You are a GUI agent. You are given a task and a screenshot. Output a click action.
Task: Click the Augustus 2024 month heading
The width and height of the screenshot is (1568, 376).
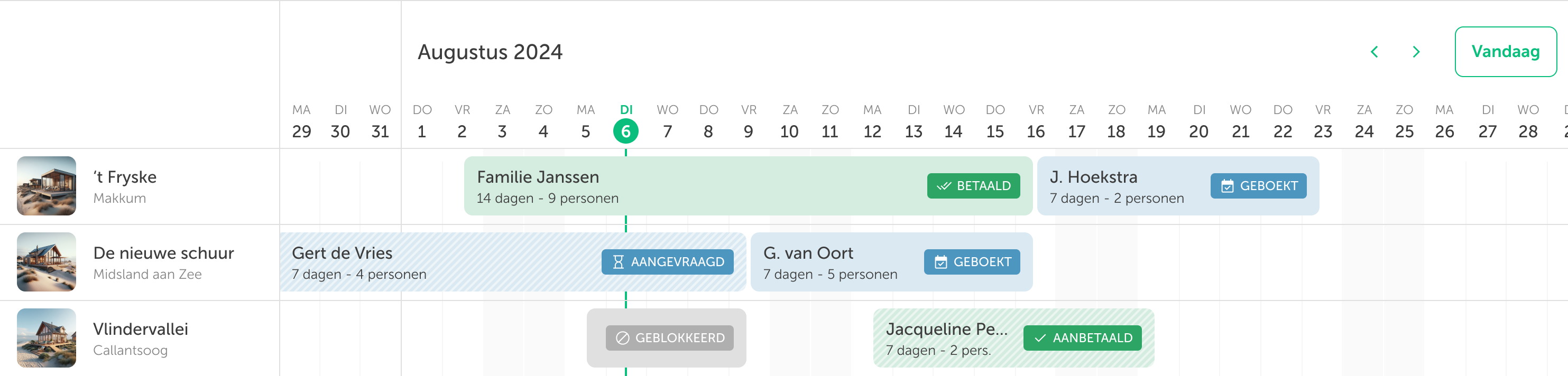tap(490, 52)
